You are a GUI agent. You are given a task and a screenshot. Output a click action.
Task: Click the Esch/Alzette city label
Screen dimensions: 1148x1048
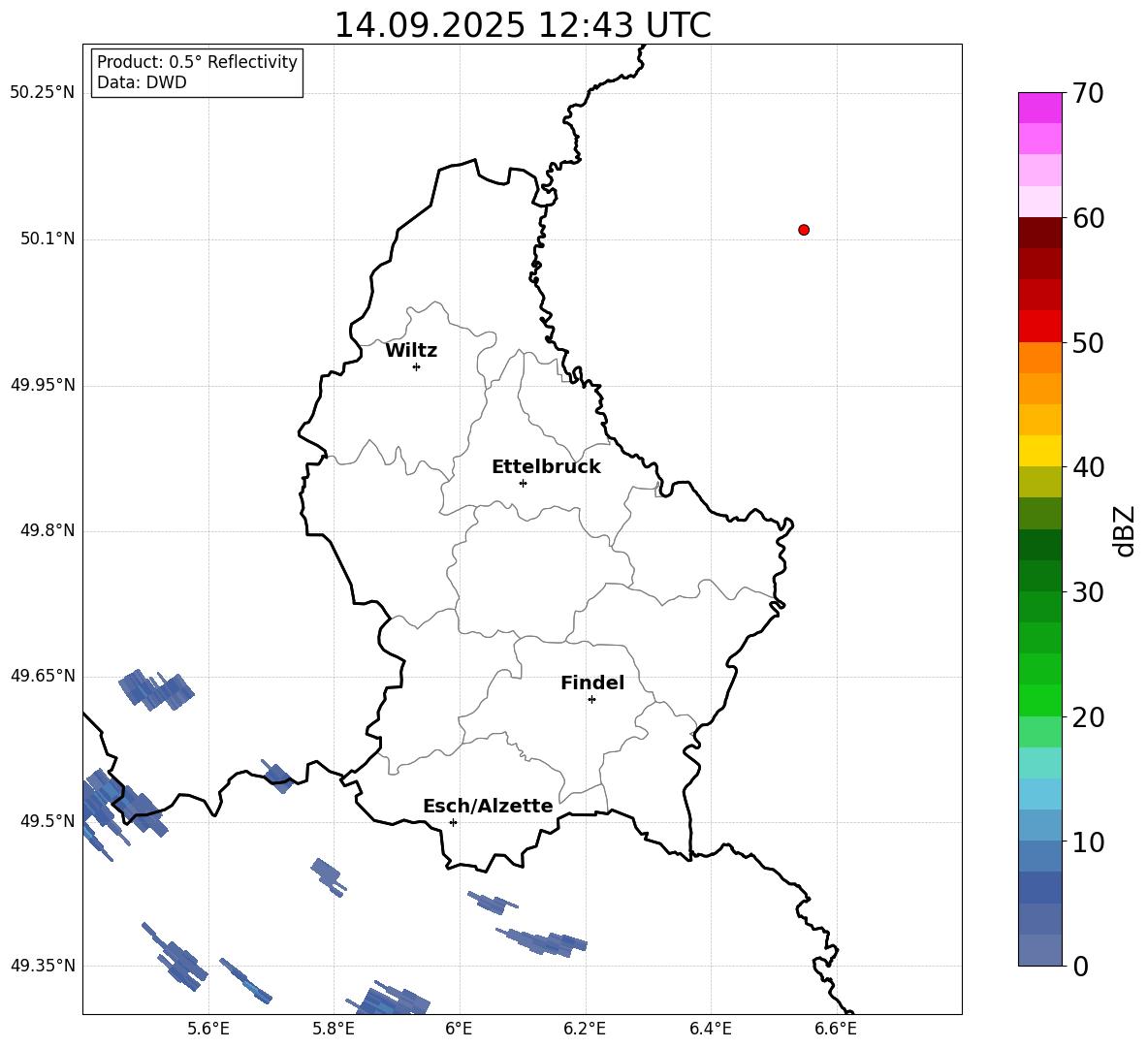coord(489,806)
